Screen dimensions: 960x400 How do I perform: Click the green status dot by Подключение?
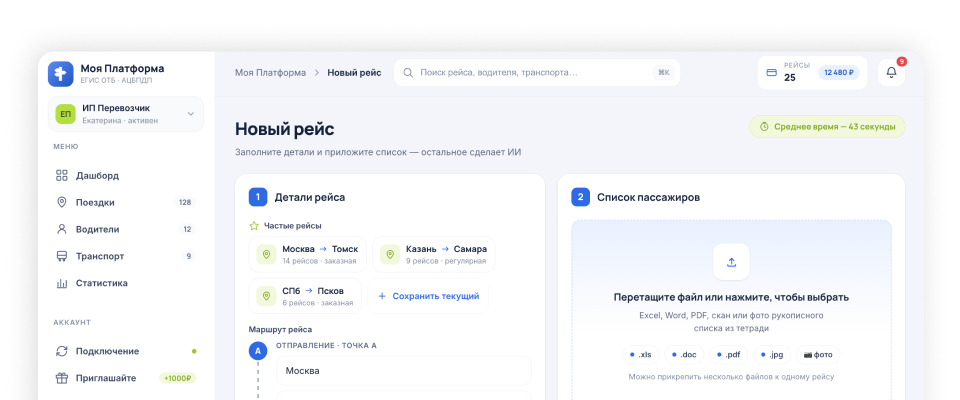coord(194,352)
